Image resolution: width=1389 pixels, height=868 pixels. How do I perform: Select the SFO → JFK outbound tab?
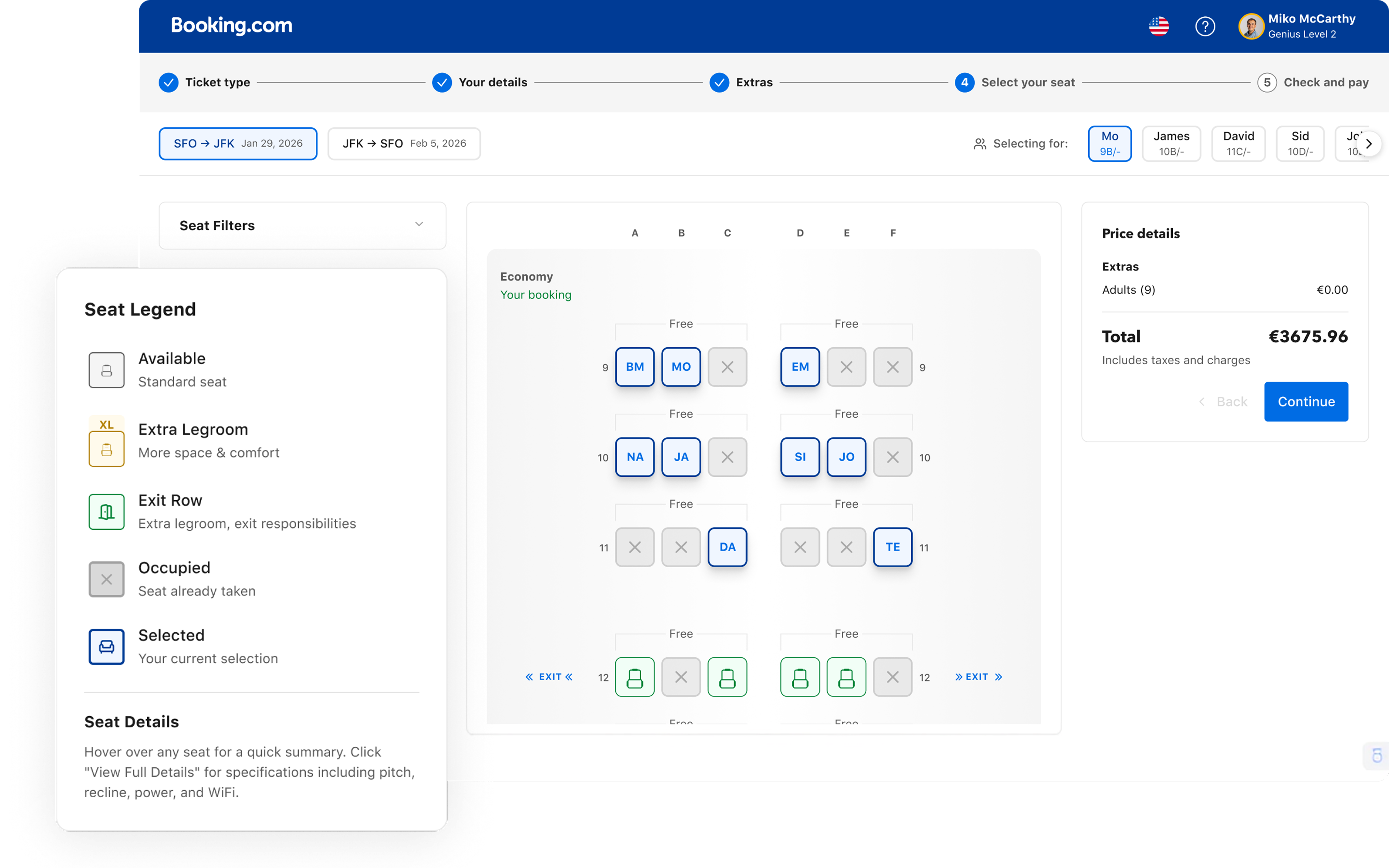click(238, 143)
